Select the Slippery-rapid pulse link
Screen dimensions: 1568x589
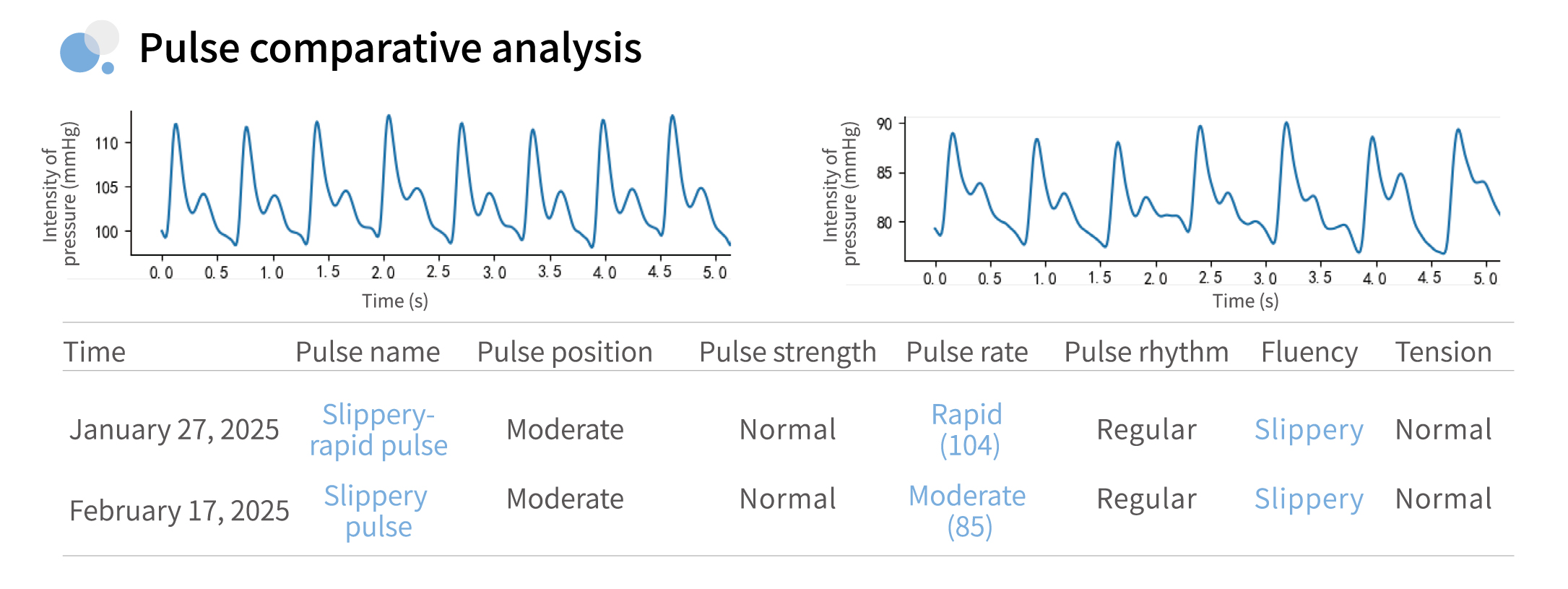[378, 430]
